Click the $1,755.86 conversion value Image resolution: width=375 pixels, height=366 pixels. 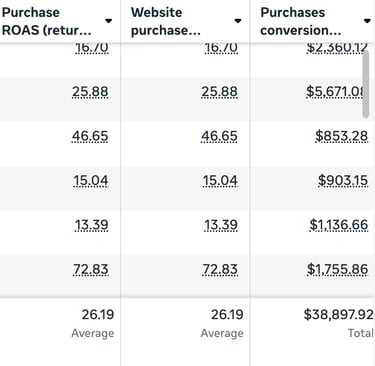(337, 269)
